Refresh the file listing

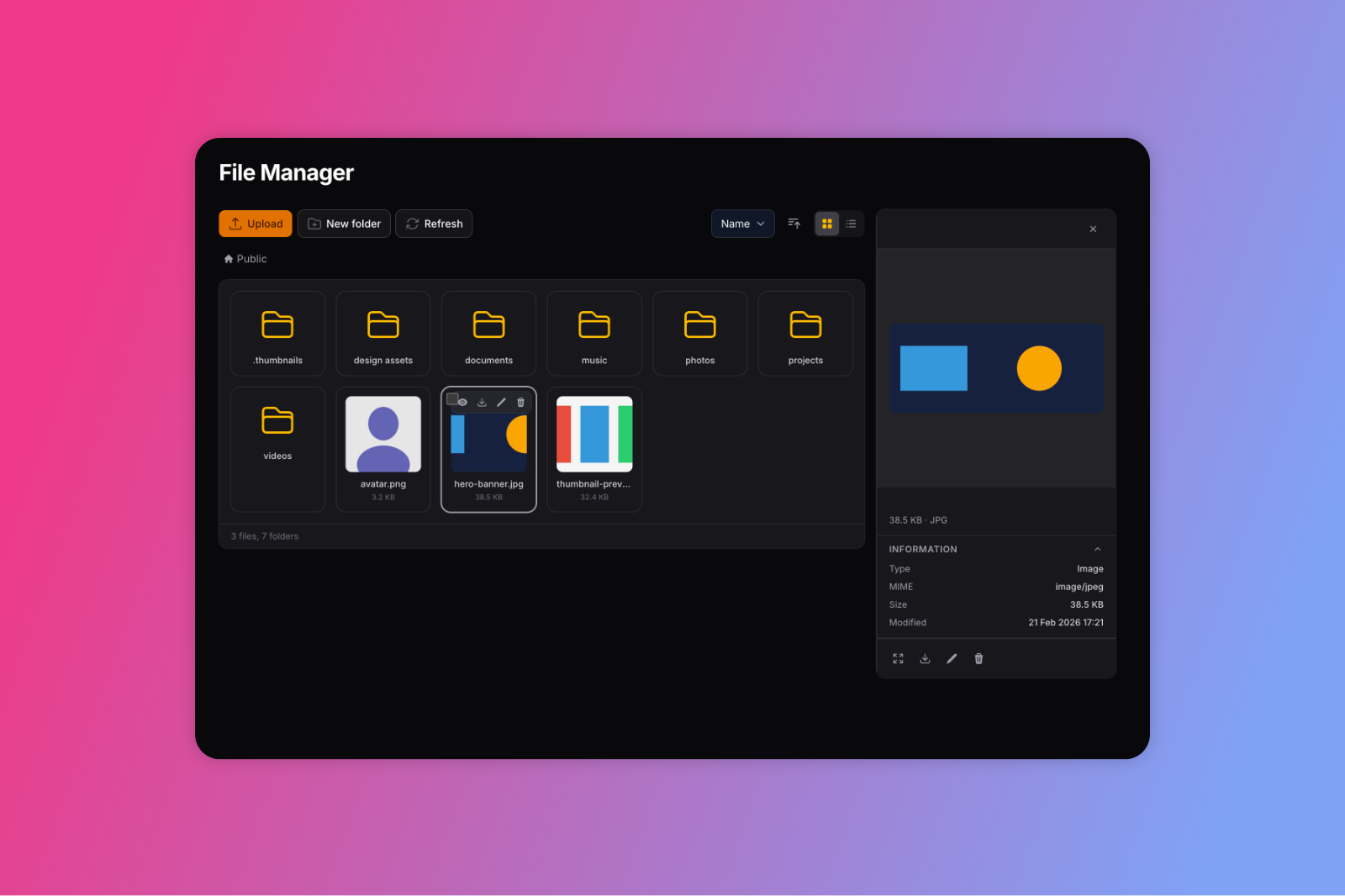pos(434,224)
